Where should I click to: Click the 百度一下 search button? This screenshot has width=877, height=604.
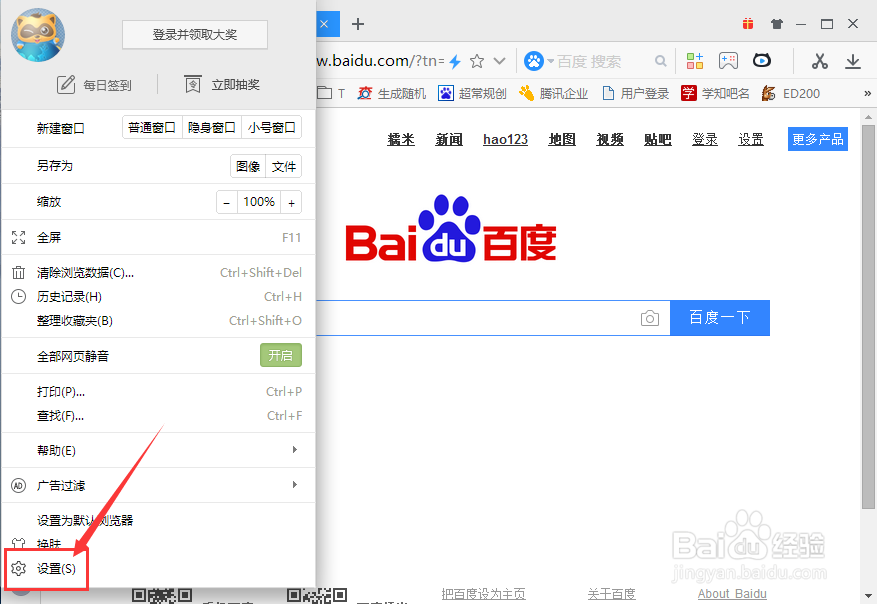click(x=720, y=318)
